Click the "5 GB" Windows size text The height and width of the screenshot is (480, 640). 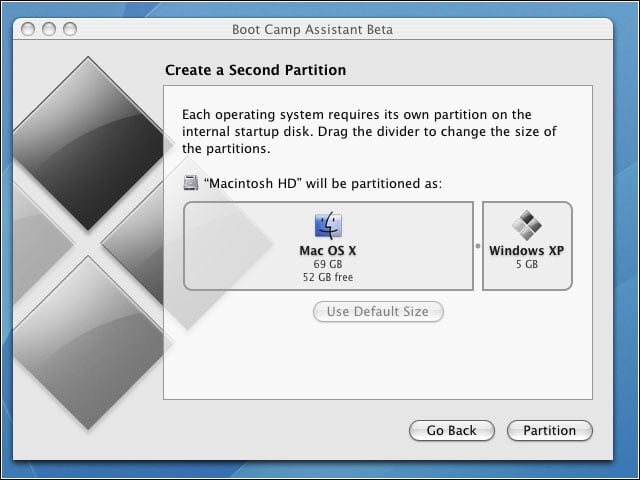[x=527, y=264]
